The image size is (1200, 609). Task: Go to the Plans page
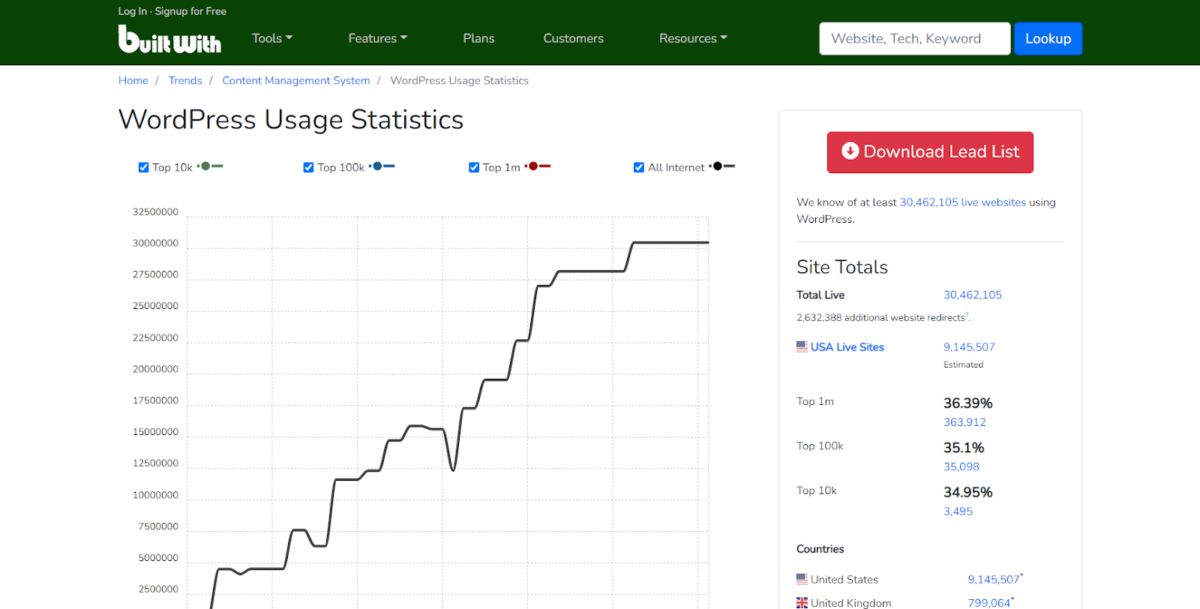[478, 38]
